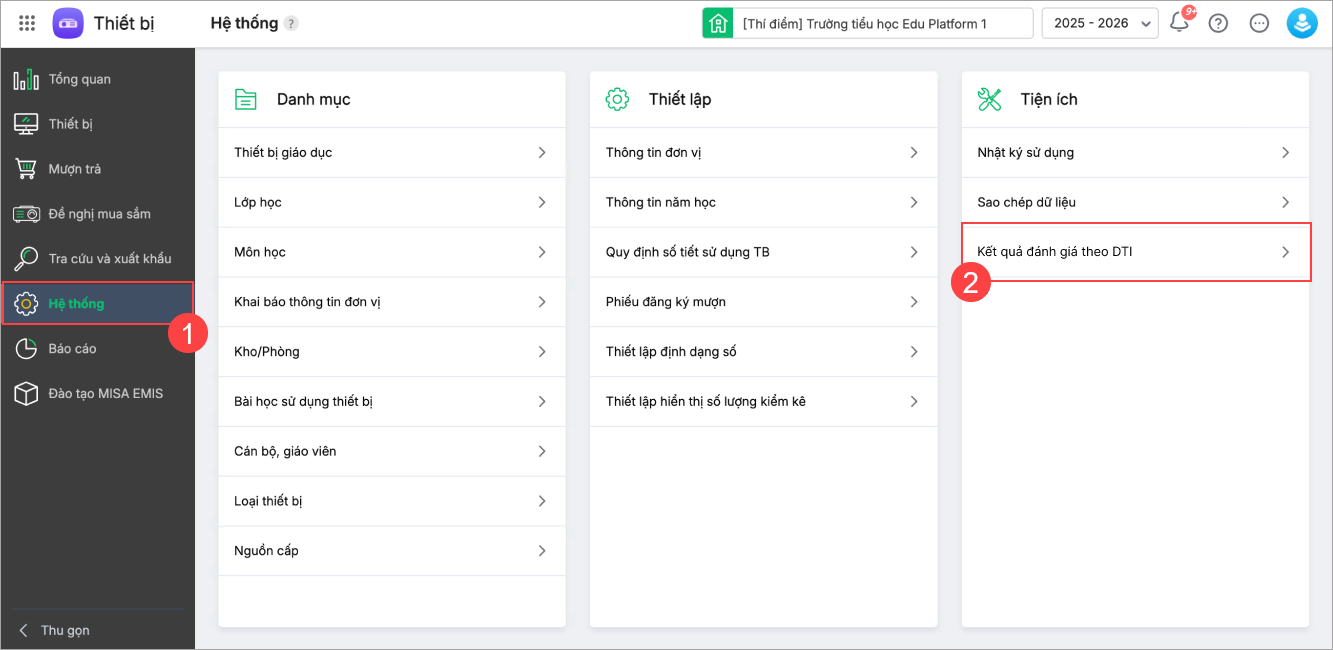Go to Tổng quan in sidebar
This screenshot has width=1333, height=650.
[x=79, y=79]
